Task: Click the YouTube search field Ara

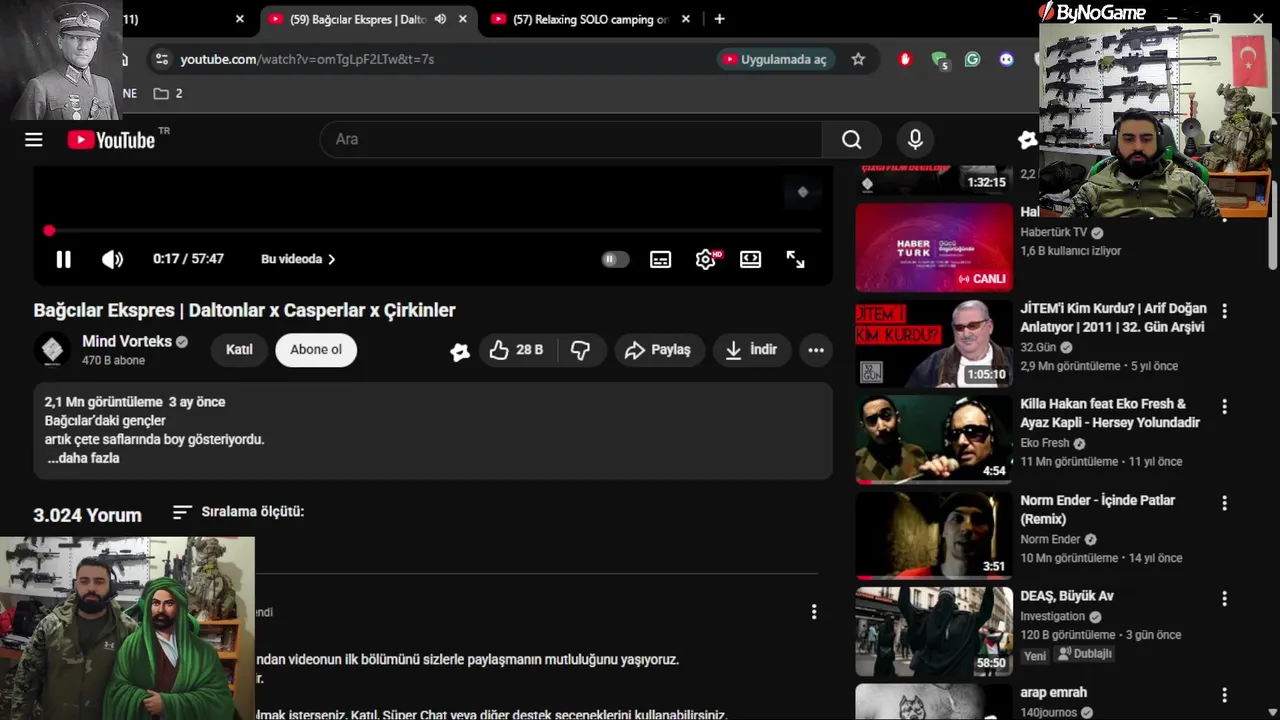Action: [x=571, y=140]
